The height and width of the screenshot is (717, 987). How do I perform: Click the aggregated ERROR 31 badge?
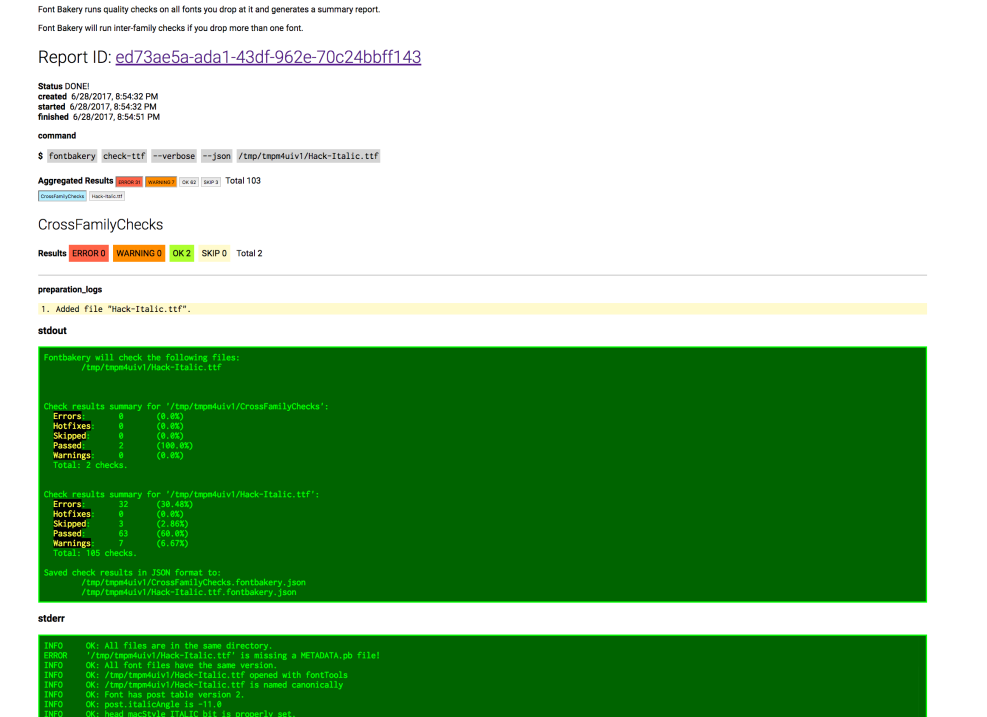[129, 182]
